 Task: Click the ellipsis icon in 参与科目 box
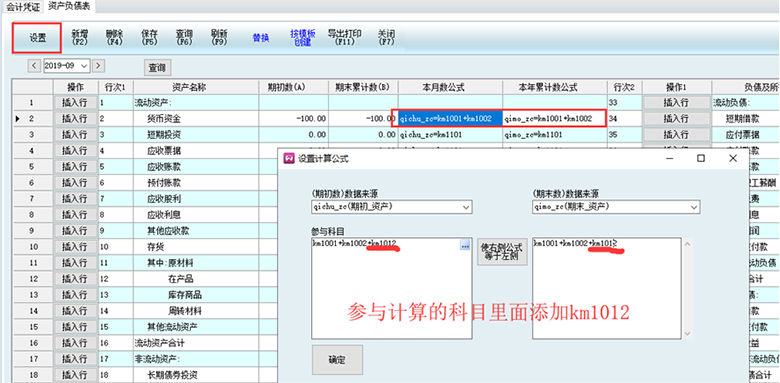[x=465, y=245]
